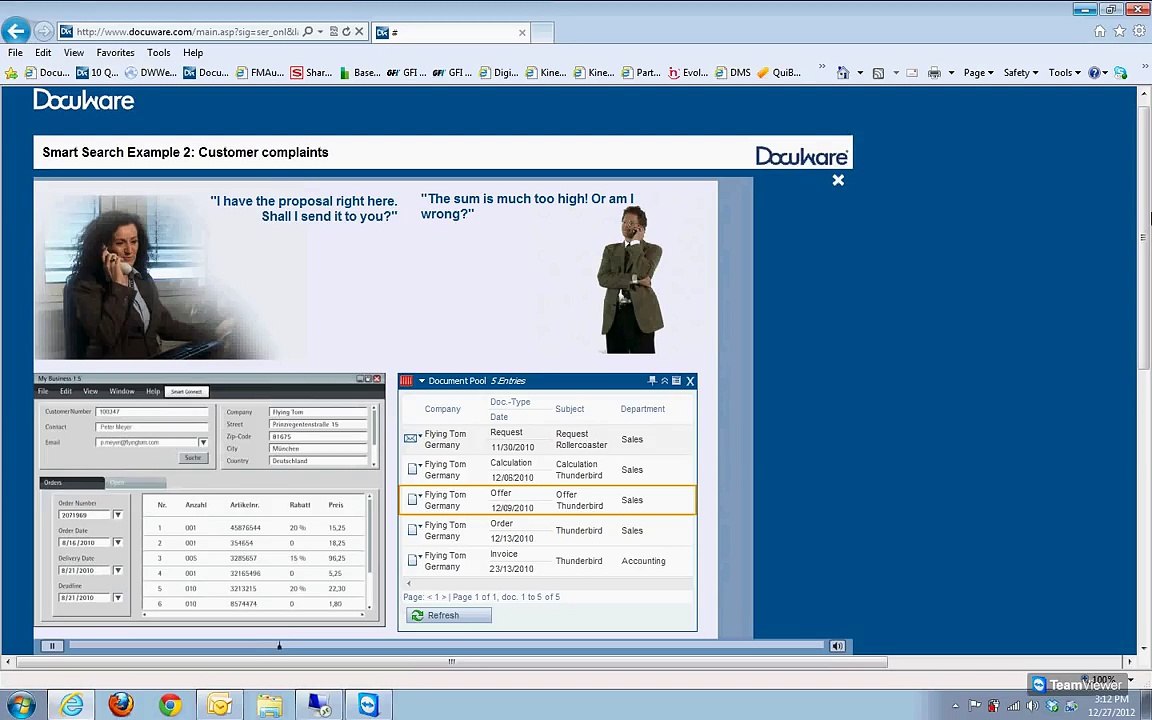Open the QuiB... favorites bar link
The image size is (1152, 720).
[779, 73]
